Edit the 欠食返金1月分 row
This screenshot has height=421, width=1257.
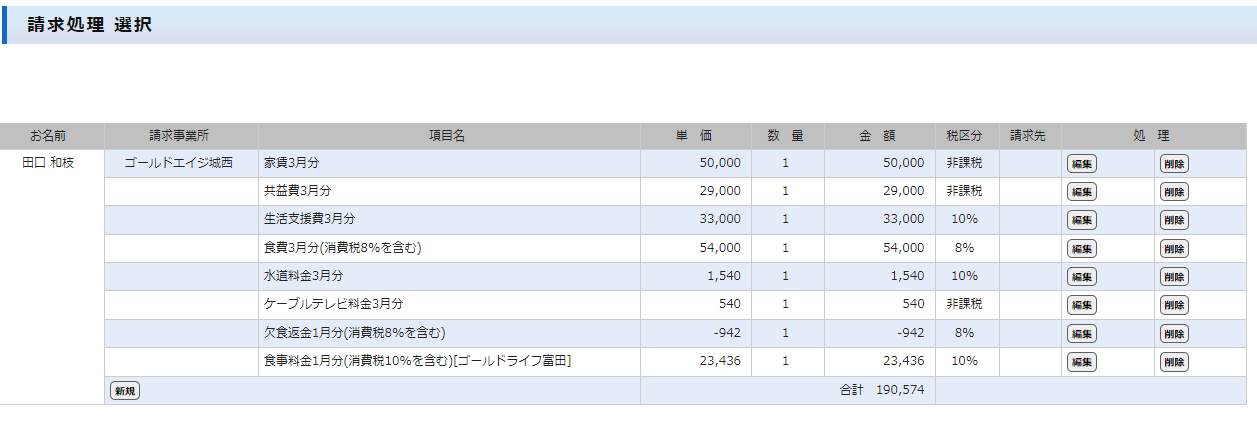pyautogui.click(x=1081, y=334)
